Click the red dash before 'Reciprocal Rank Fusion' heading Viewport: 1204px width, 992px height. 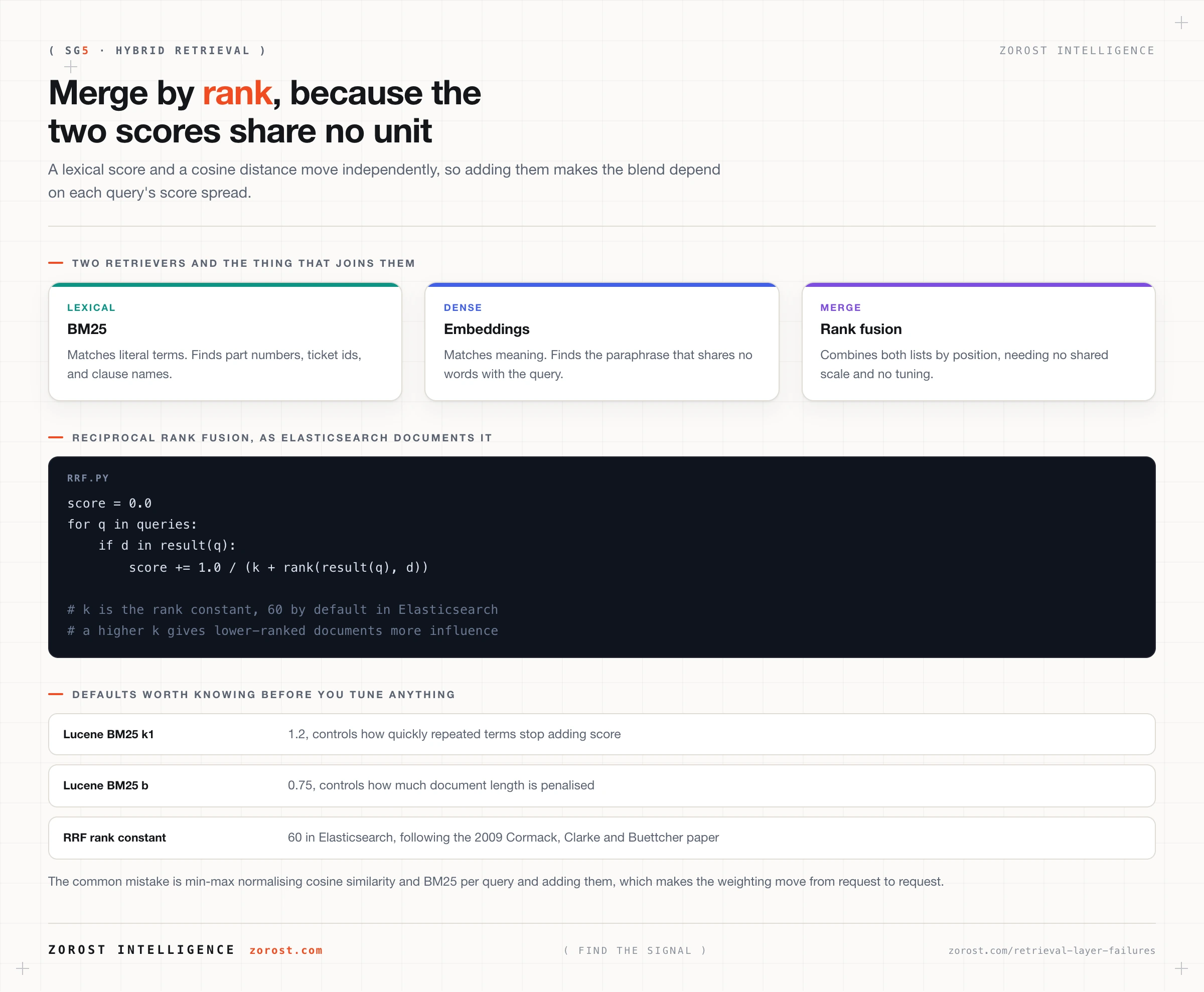coord(56,437)
